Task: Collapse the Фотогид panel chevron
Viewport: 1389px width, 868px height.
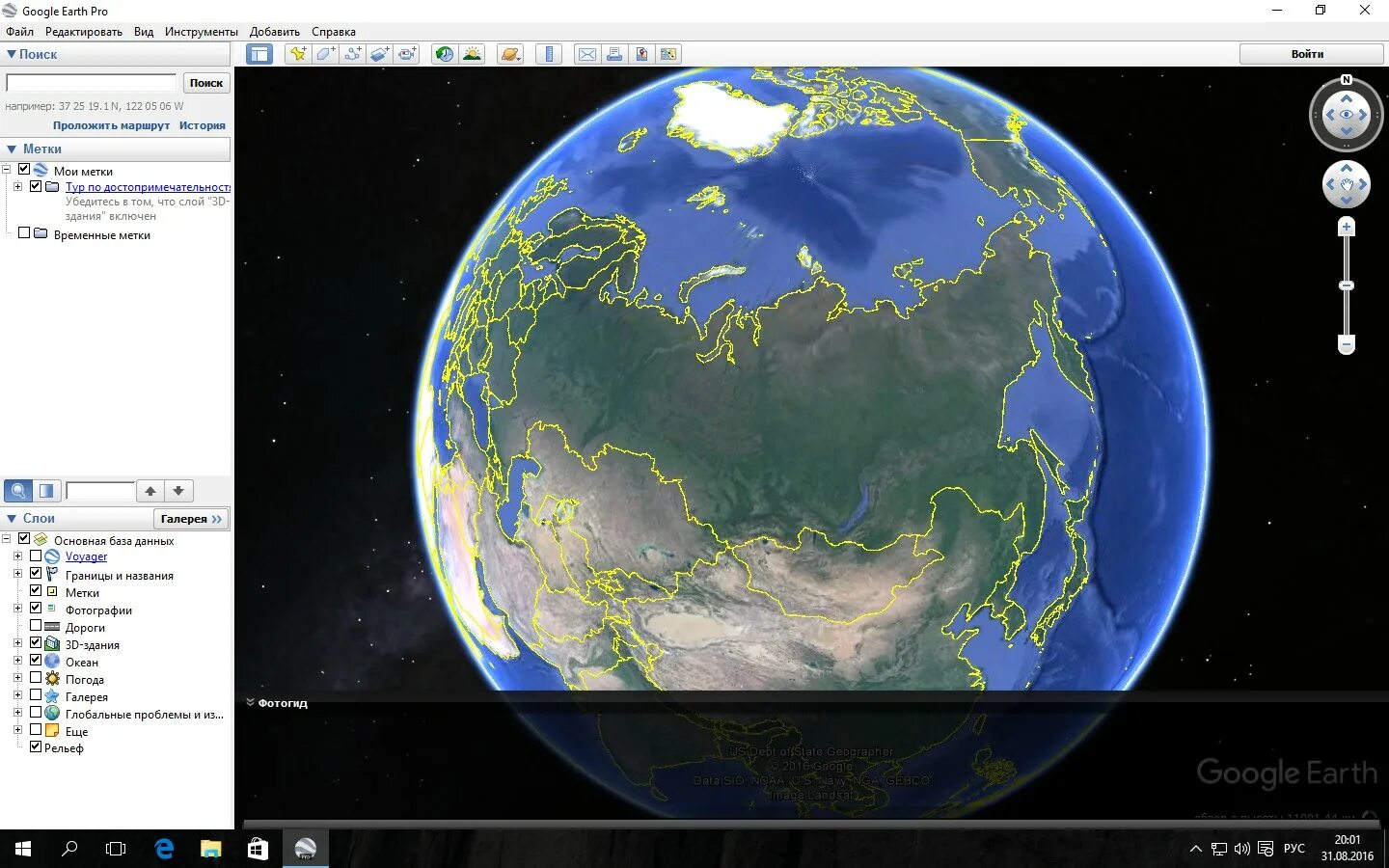Action: click(x=250, y=702)
